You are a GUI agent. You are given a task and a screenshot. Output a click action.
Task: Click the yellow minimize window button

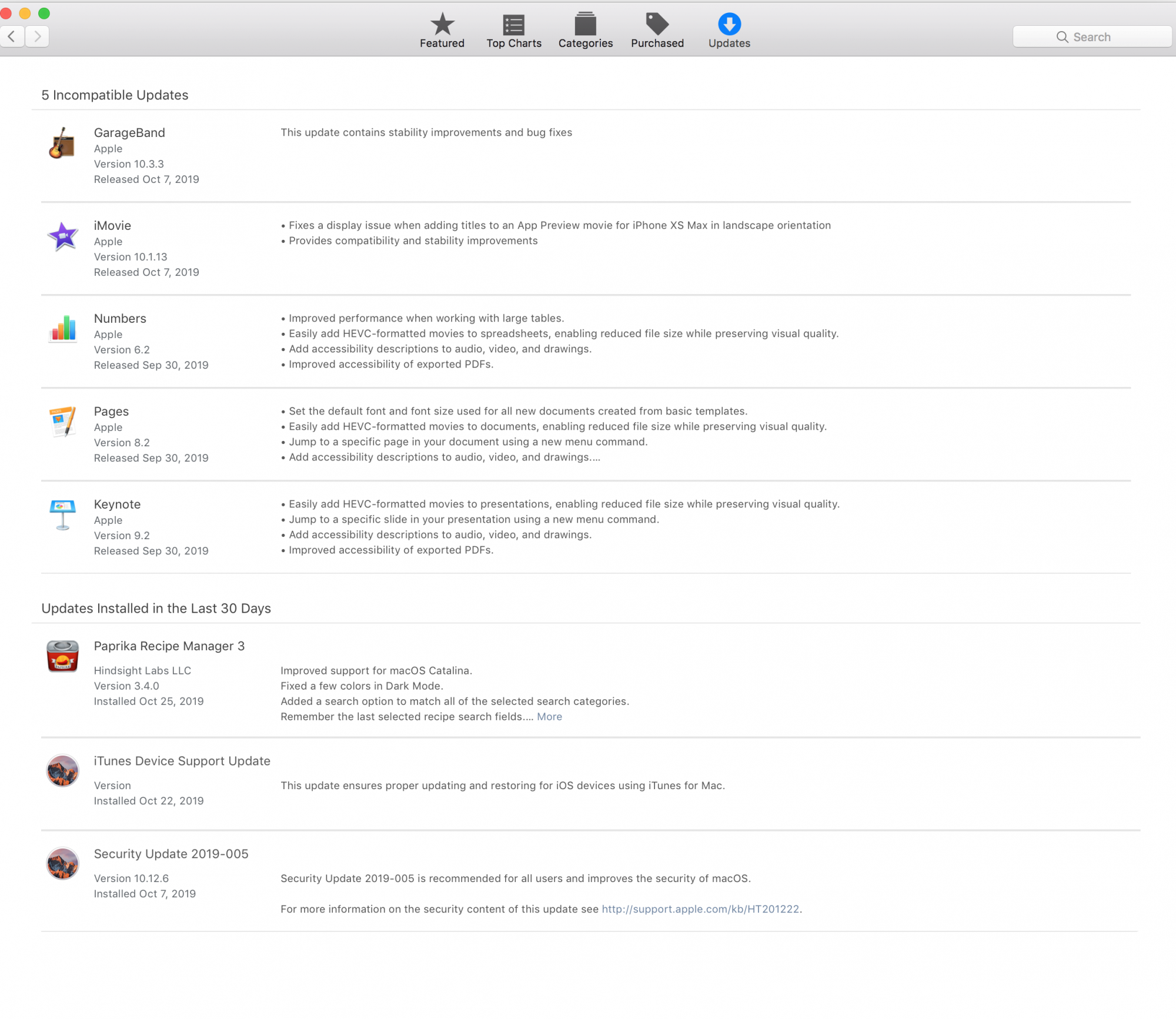[x=25, y=13]
